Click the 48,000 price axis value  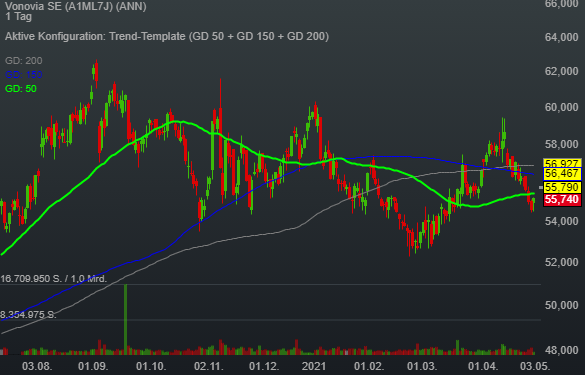pyautogui.click(x=561, y=350)
